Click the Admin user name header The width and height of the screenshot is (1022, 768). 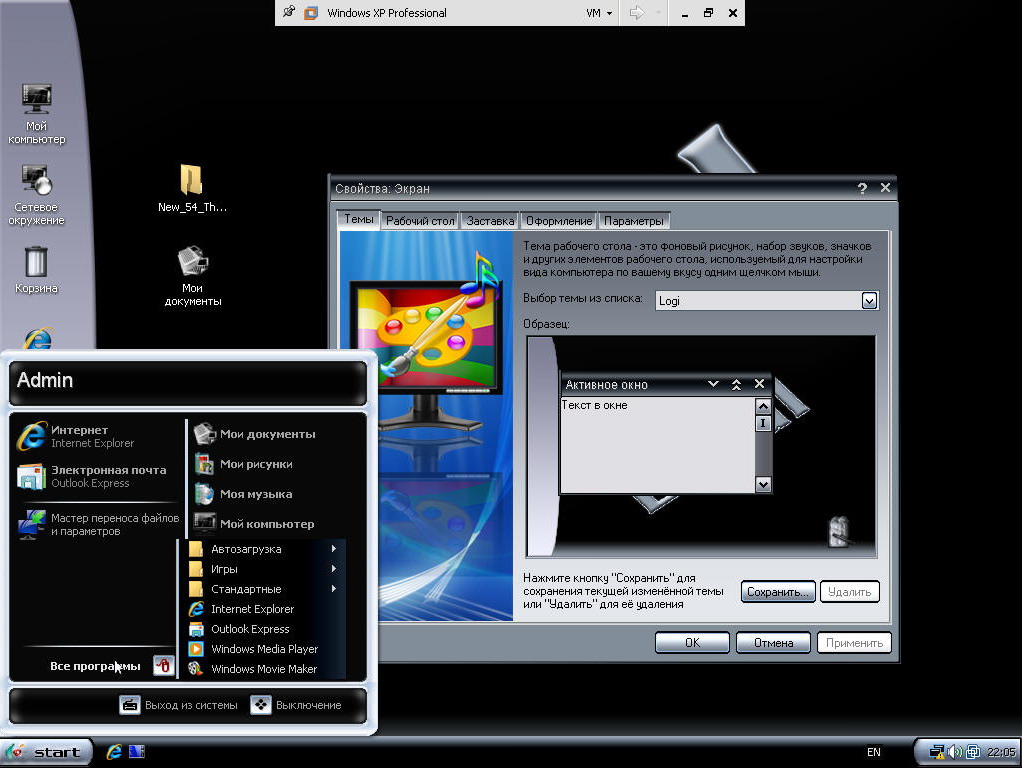coord(45,379)
